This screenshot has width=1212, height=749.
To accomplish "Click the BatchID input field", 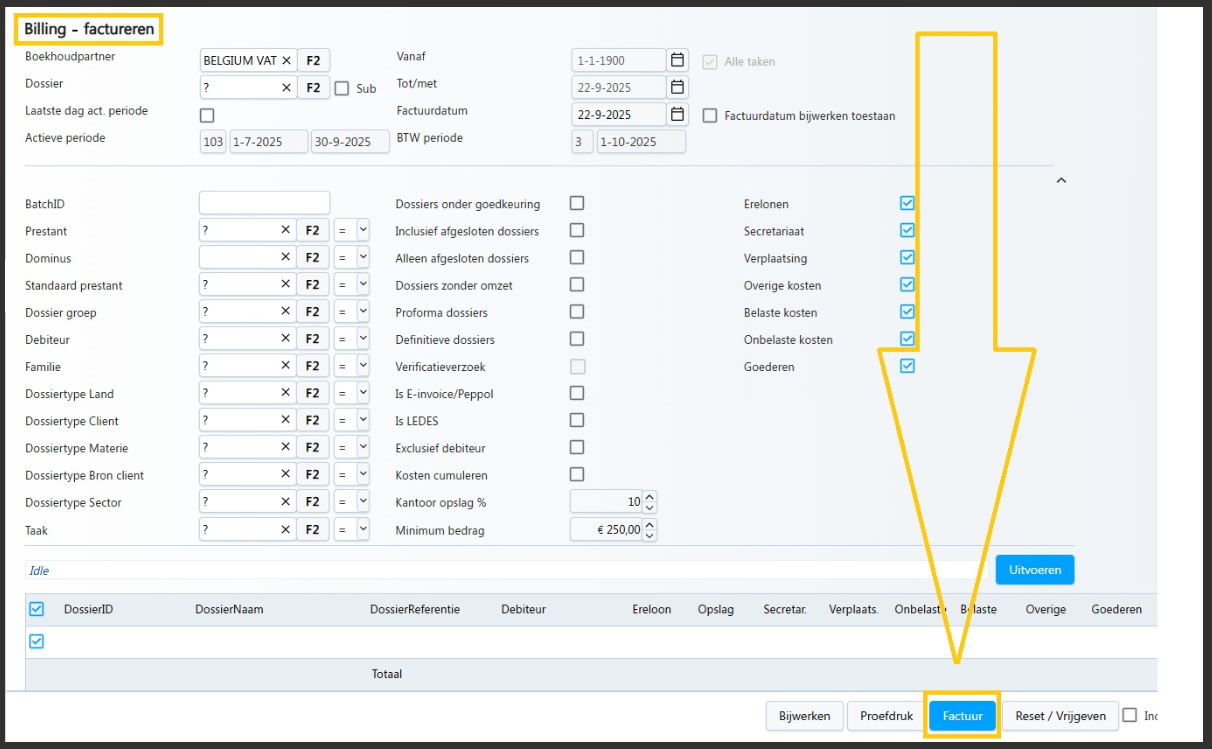I will pos(264,203).
